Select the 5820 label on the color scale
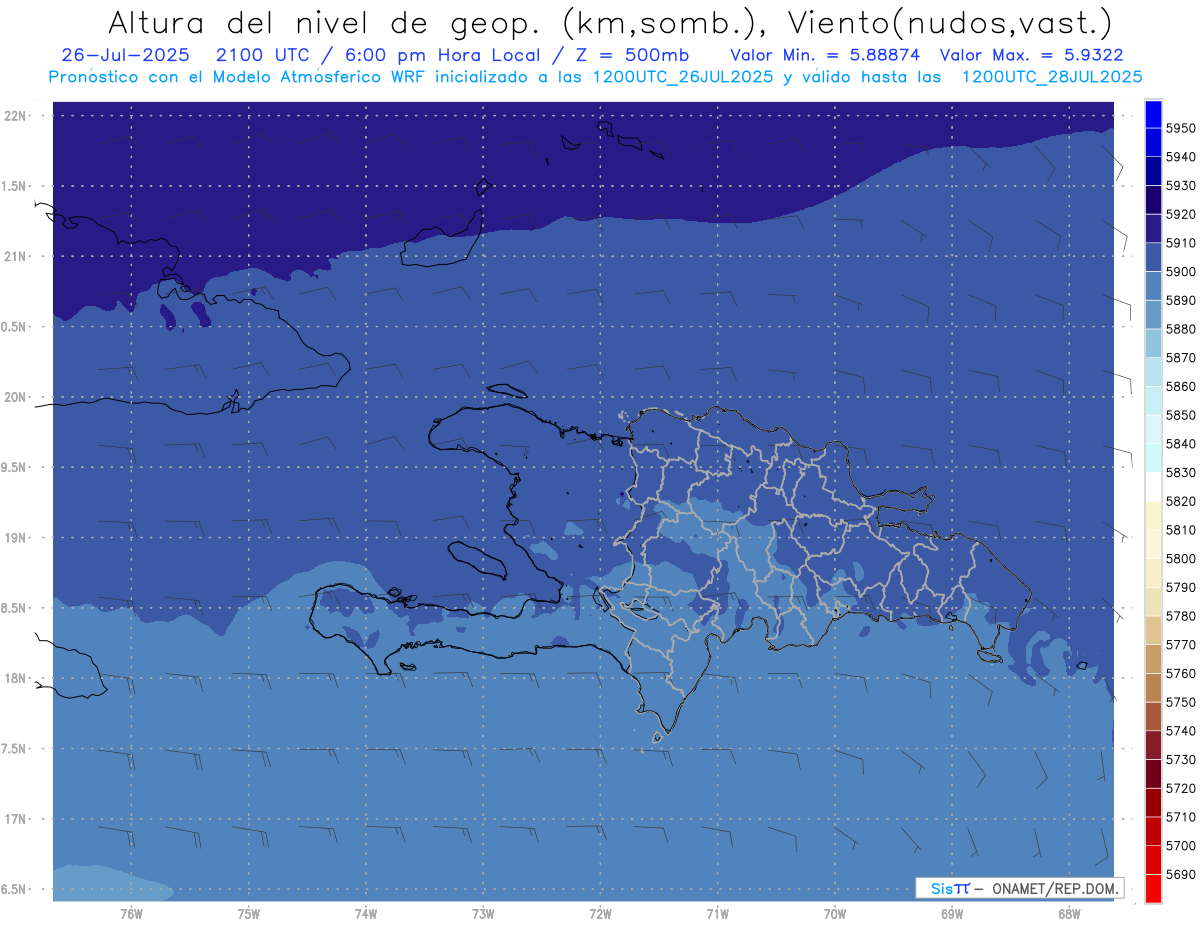 pos(1180,501)
